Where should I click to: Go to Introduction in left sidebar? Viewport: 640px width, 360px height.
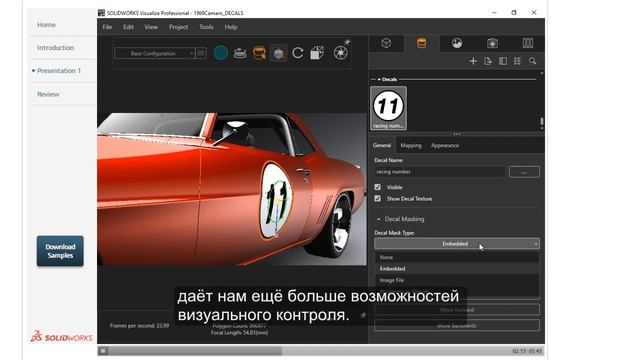pyautogui.click(x=56, y=48)
